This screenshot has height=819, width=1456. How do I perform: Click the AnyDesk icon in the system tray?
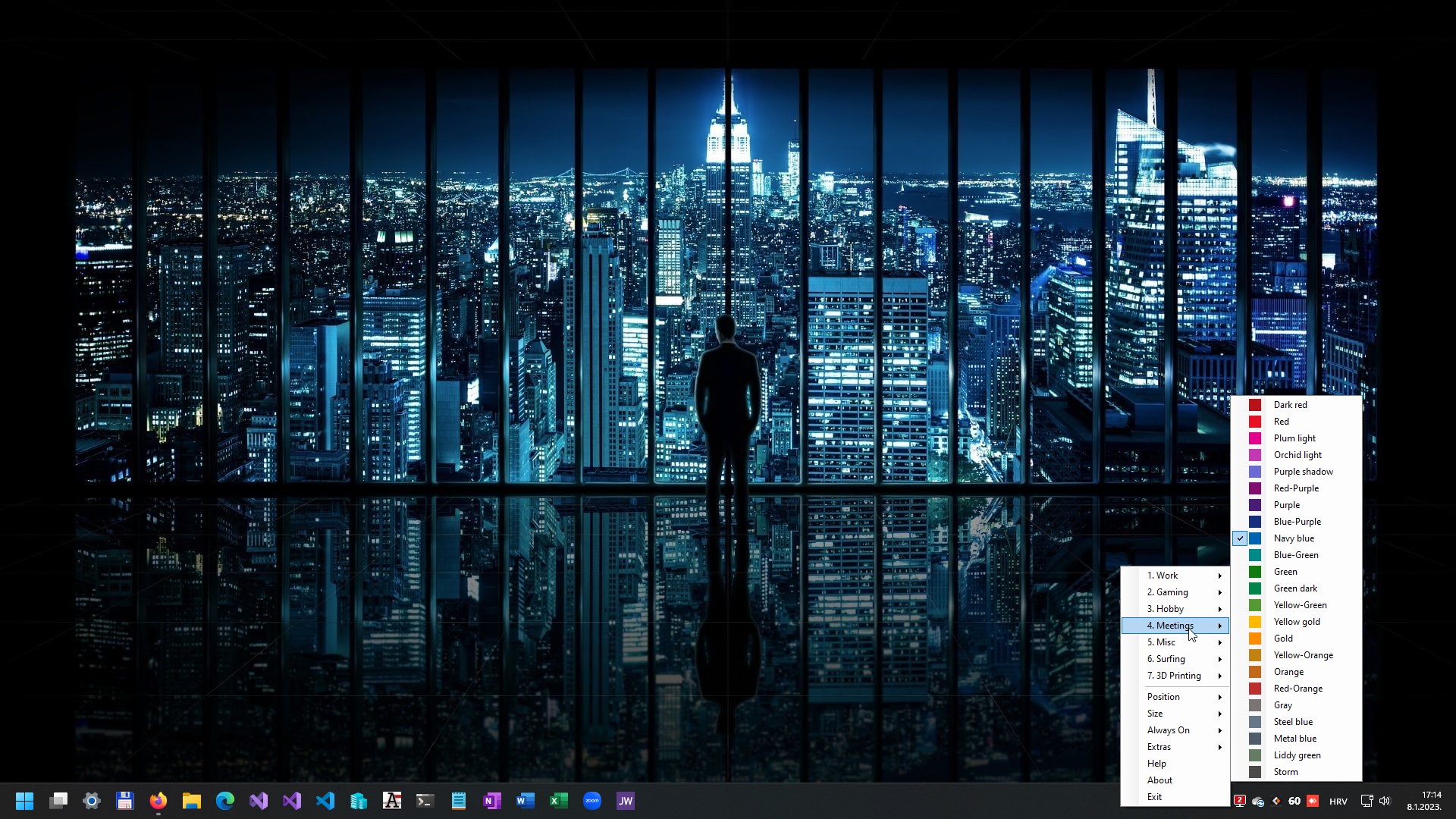coord(1312,801)
